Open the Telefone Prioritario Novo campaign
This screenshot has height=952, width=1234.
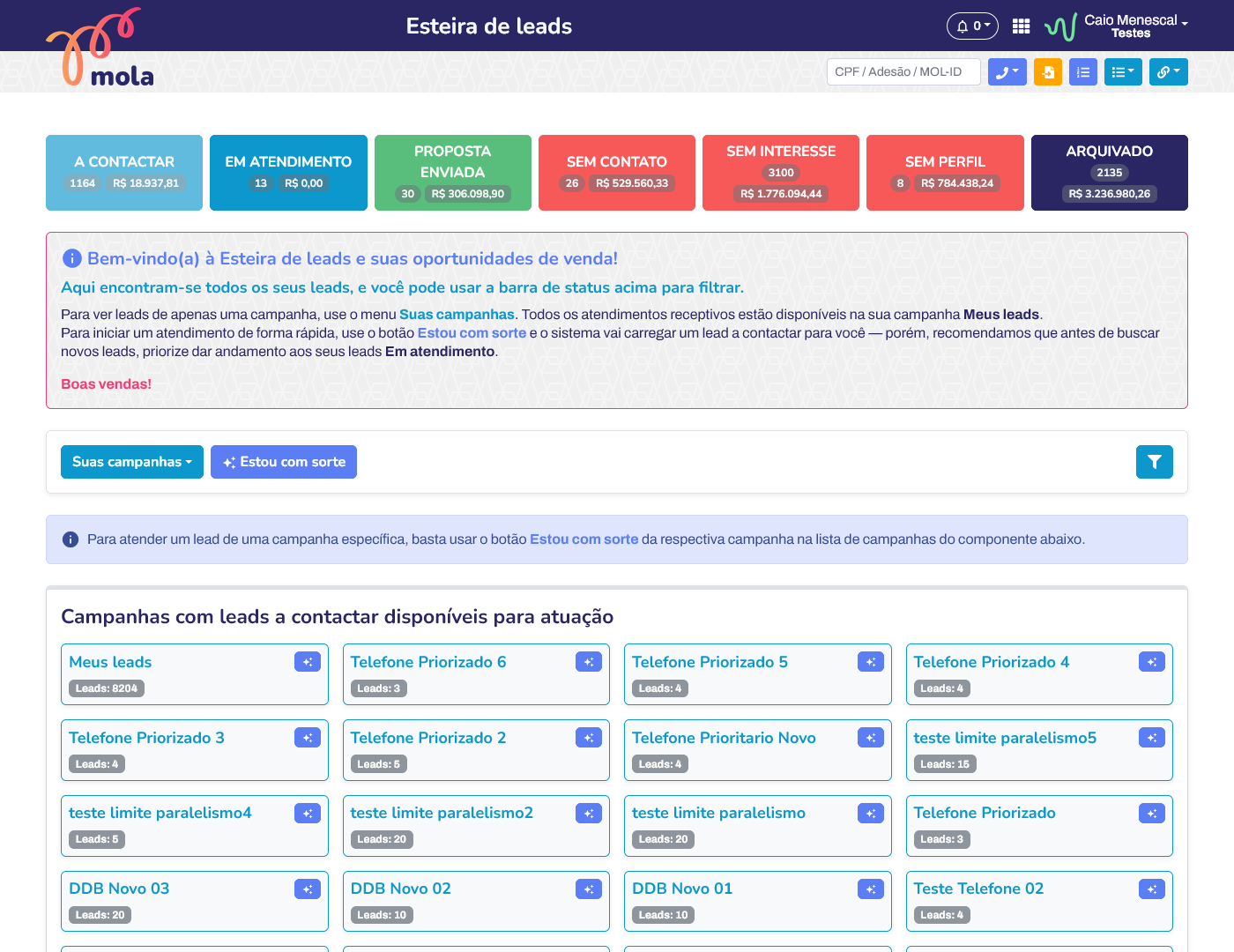724,738
